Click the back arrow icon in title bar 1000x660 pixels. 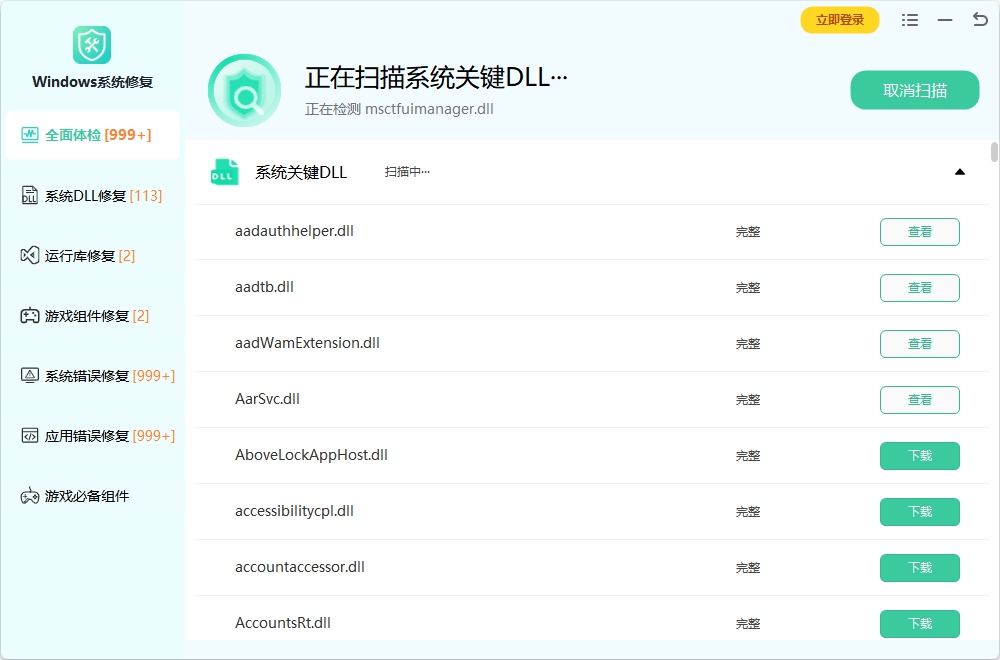pyautogui.click(x=979, y=20)
